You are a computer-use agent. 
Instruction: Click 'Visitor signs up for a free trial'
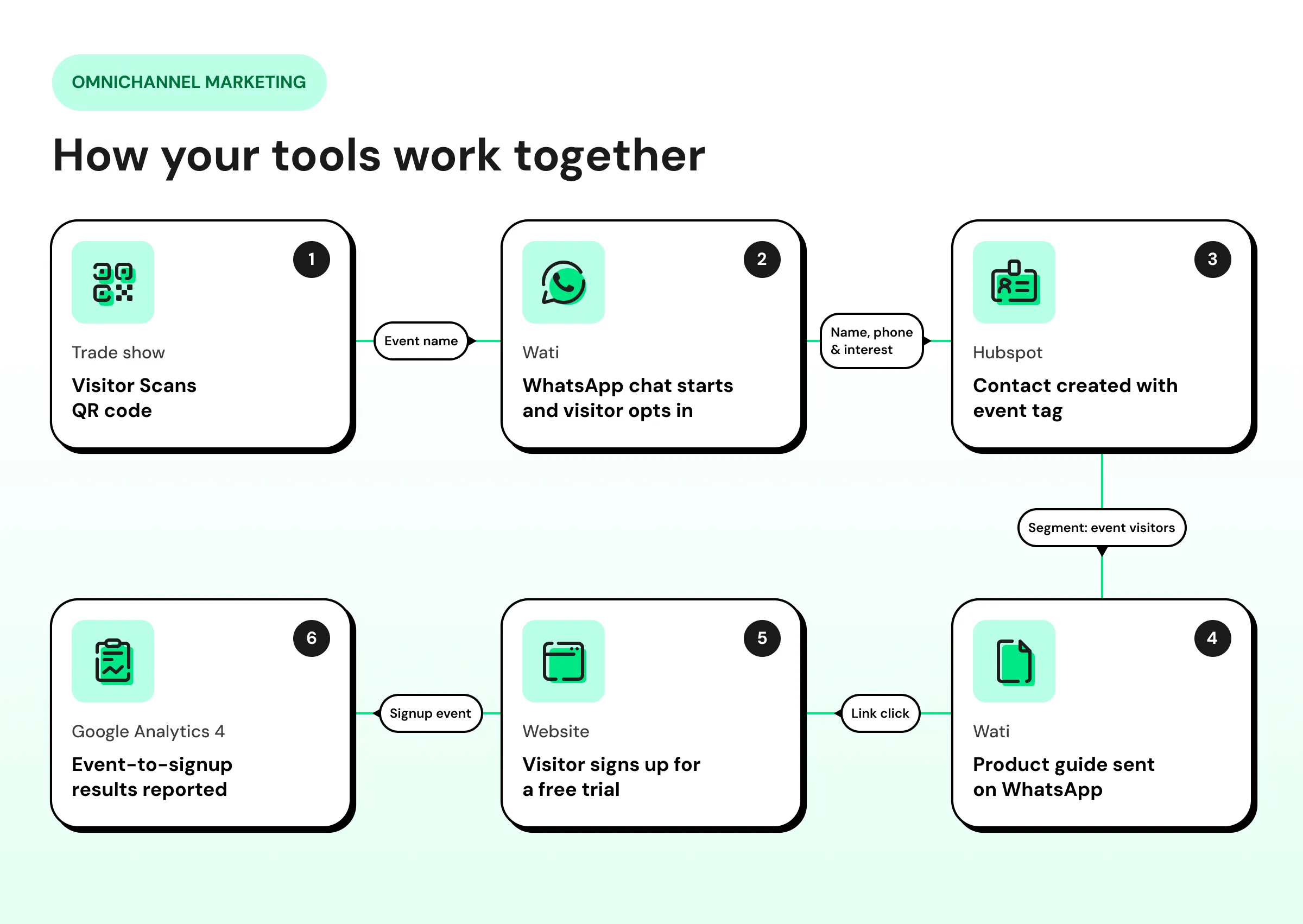pos(611,777)
